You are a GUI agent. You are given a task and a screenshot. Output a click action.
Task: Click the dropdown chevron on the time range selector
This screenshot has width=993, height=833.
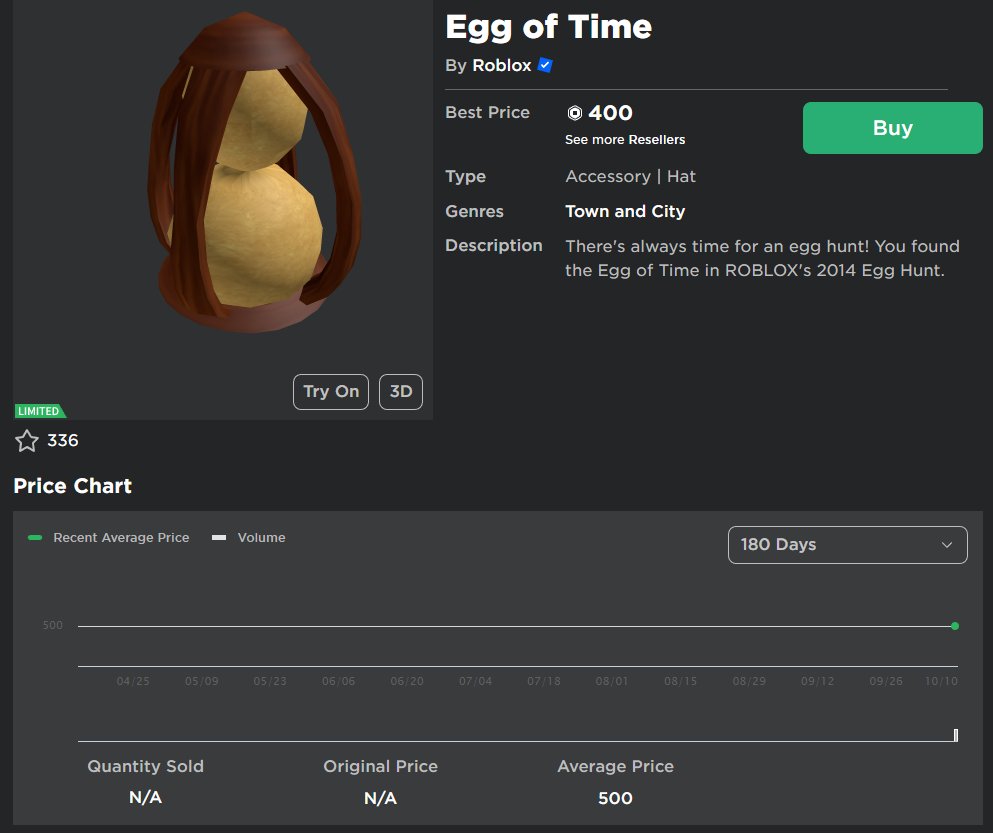(946, 545)
